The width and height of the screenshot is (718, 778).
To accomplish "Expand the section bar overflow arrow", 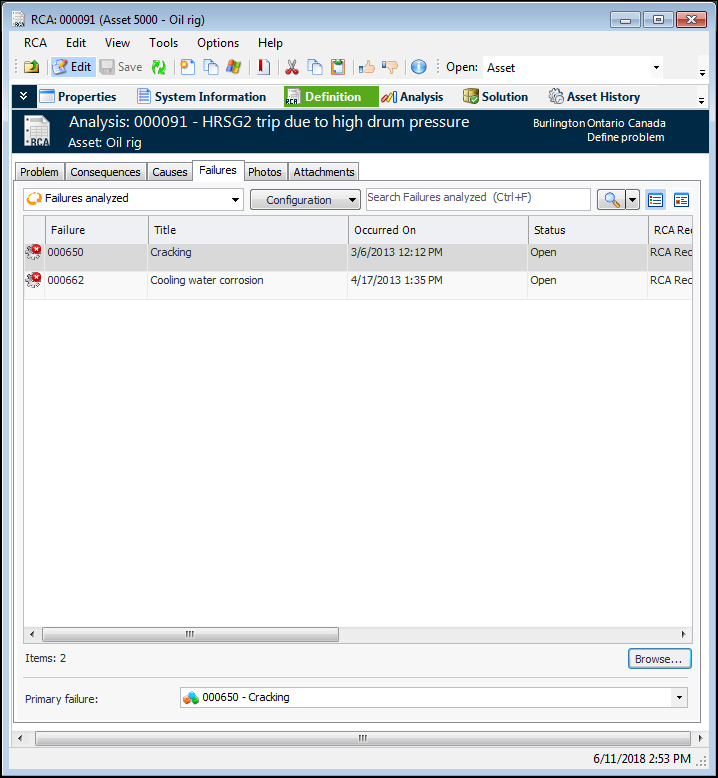I will [x=701, y=101].
